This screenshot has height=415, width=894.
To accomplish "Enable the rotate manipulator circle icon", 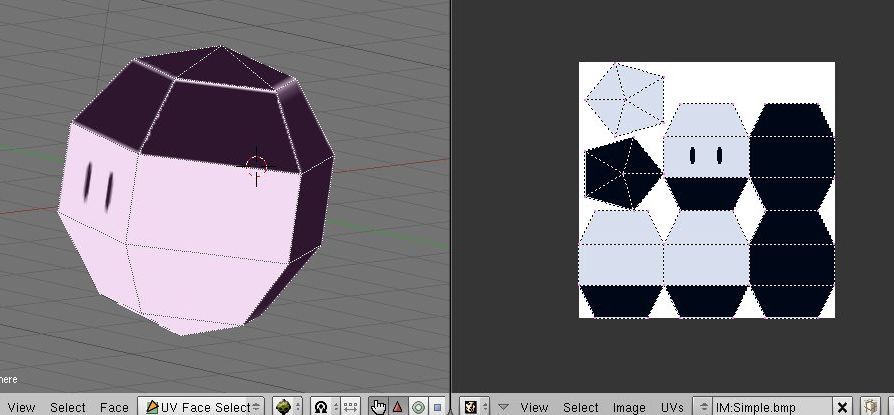I will tap(418, 407).
